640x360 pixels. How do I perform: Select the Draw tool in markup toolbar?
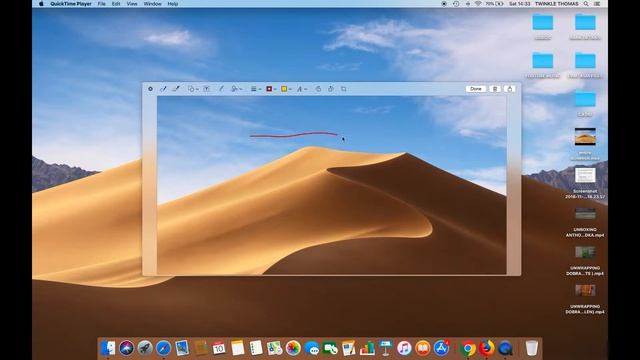(x=176, y=89)
